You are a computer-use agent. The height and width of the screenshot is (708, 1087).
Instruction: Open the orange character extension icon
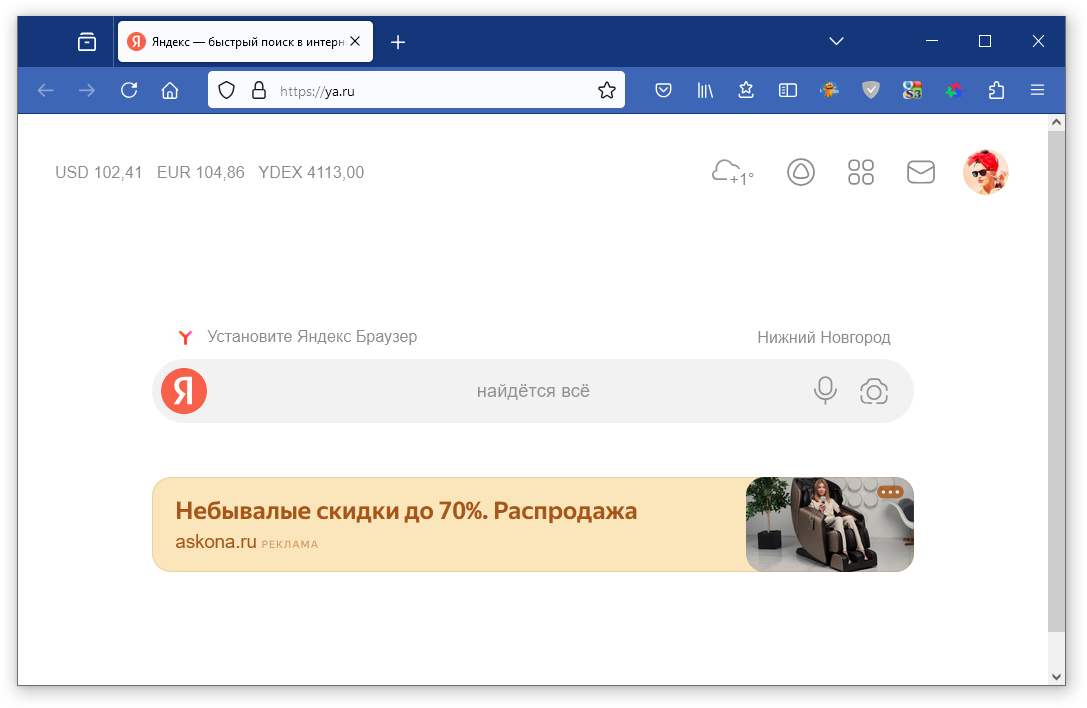829,90
